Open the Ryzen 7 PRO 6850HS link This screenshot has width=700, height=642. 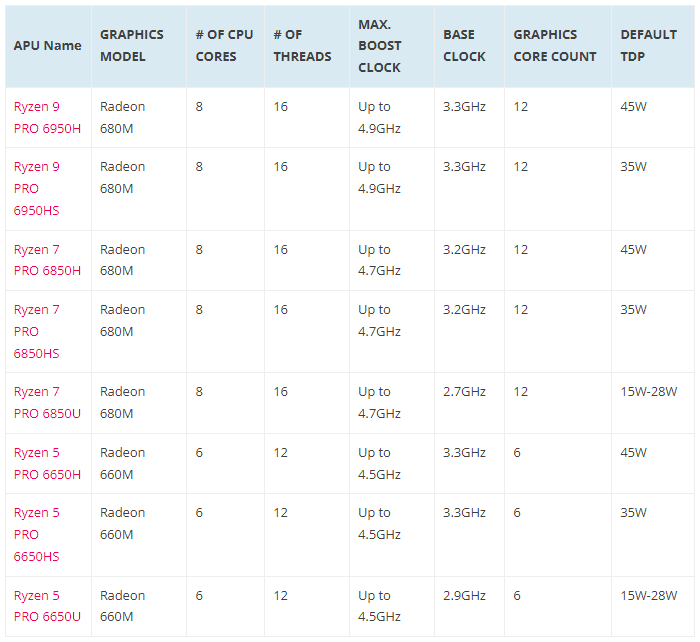37,331
